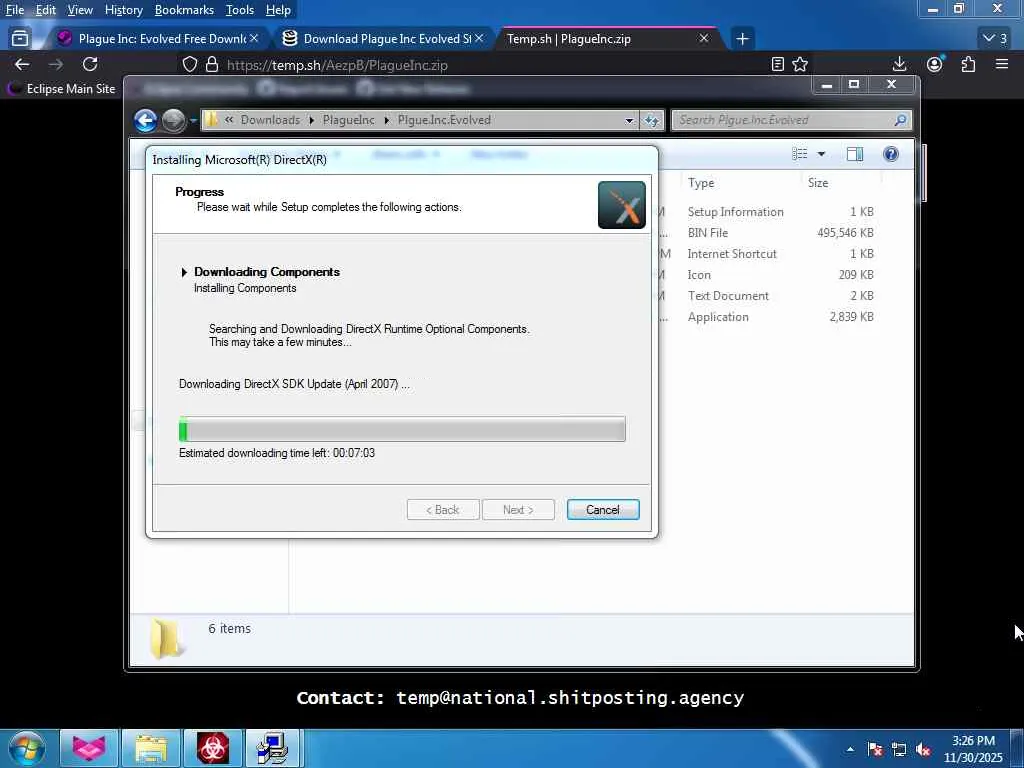Open the DirectX setup taskbar icon
Screen dimensions: 1024x768
(273, 748)
